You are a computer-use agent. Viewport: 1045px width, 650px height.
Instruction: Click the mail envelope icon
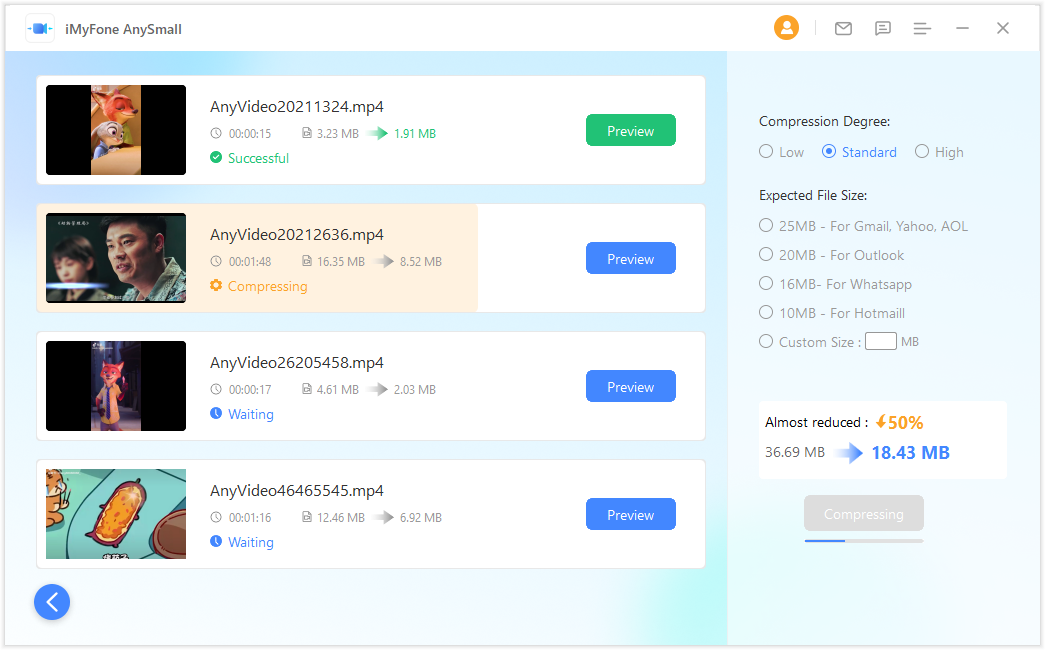(x=843, y=28)
